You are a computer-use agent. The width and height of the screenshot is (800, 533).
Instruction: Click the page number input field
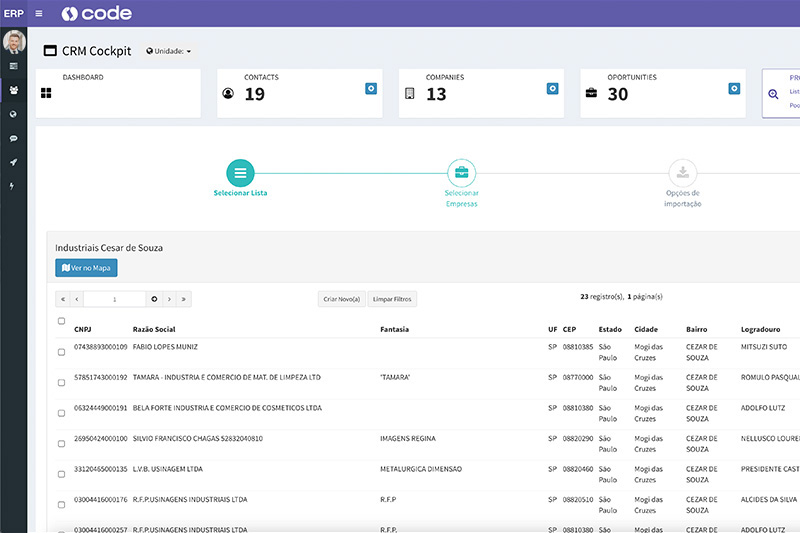115,299
